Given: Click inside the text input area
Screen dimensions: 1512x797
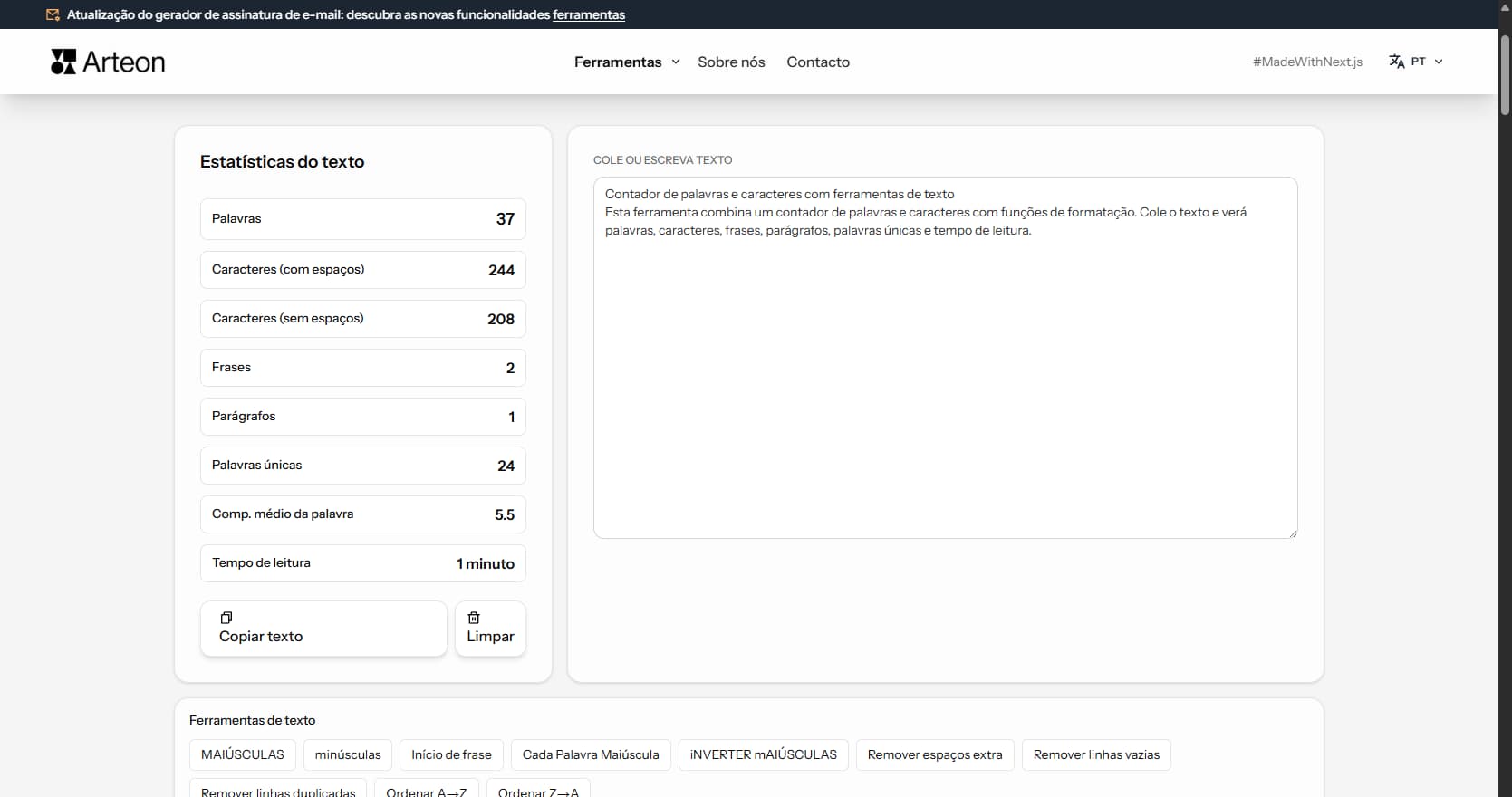Looking at the screenshot, I should coord(945,380).
